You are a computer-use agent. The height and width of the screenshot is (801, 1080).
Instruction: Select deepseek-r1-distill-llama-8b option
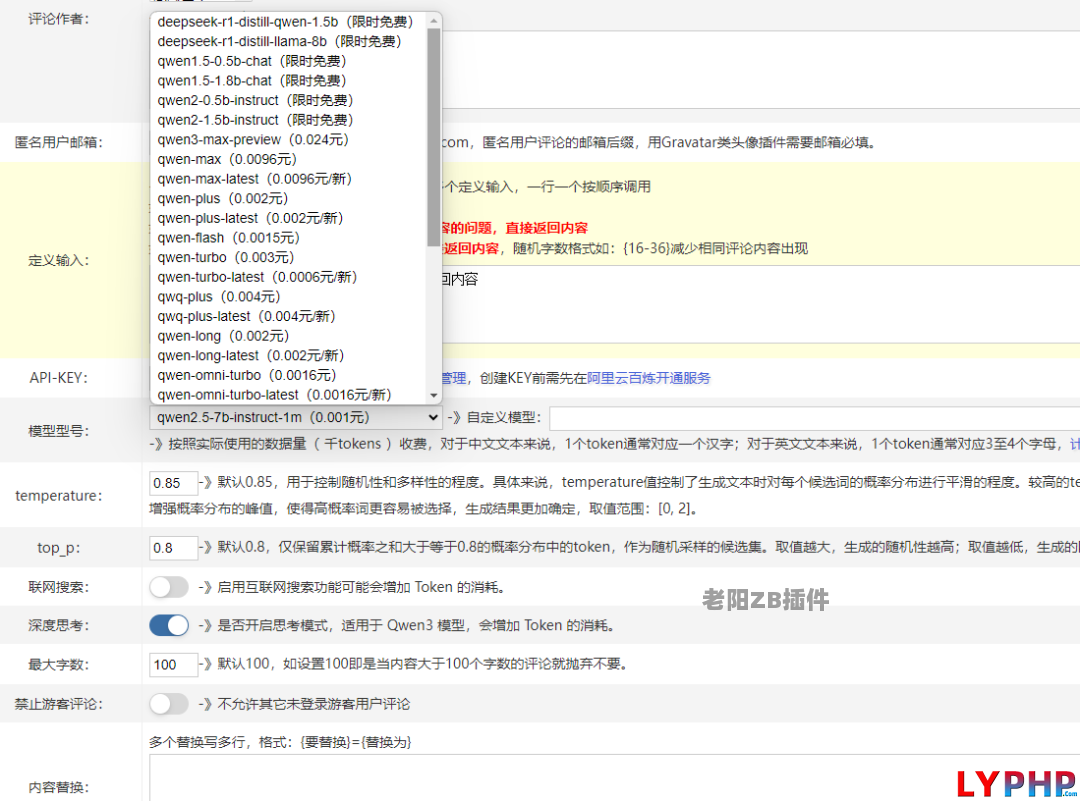tap(289, 41)
